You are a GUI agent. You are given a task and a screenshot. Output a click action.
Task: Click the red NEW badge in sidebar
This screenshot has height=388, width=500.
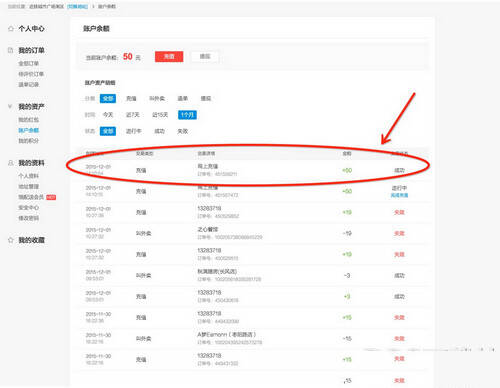click(x=51, y=197)
